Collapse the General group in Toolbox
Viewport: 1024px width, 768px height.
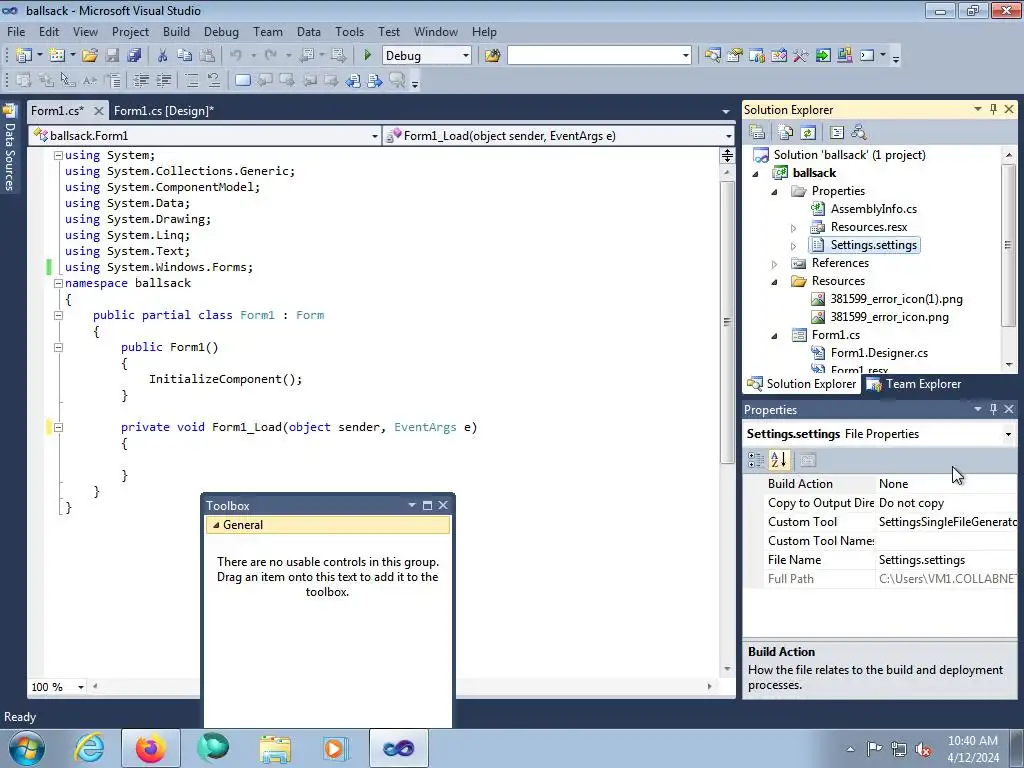click(x=216, y=524)
